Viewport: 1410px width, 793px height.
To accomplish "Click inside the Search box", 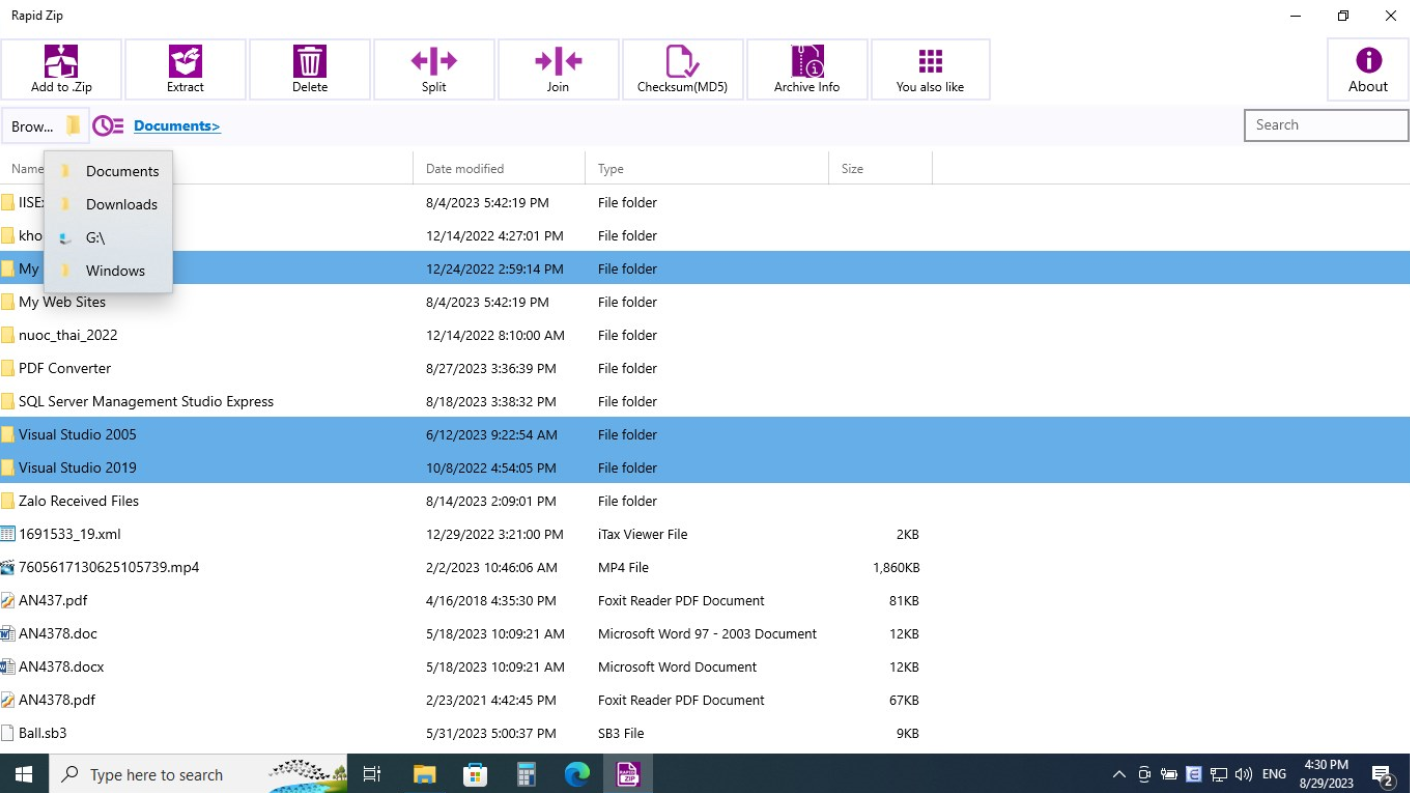I will click(x=1326, y=125).
